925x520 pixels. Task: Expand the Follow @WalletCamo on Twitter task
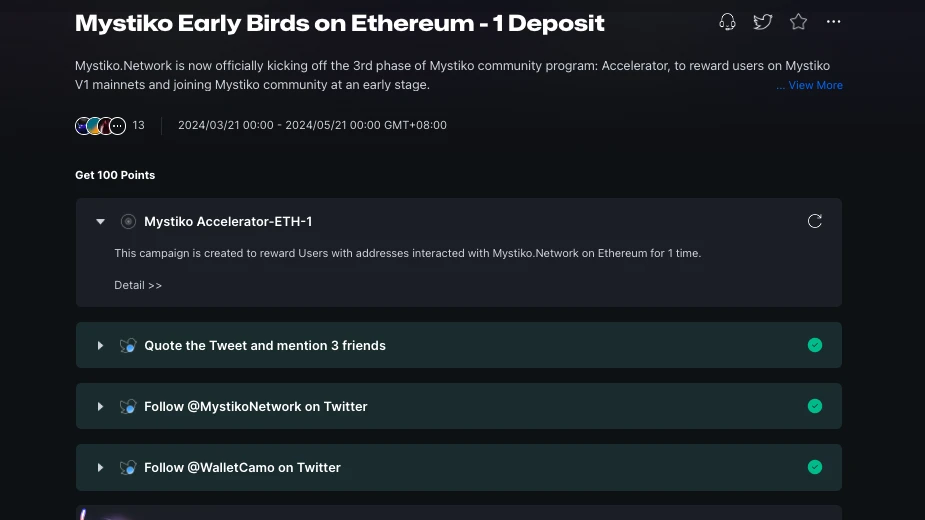coord(100,467)
